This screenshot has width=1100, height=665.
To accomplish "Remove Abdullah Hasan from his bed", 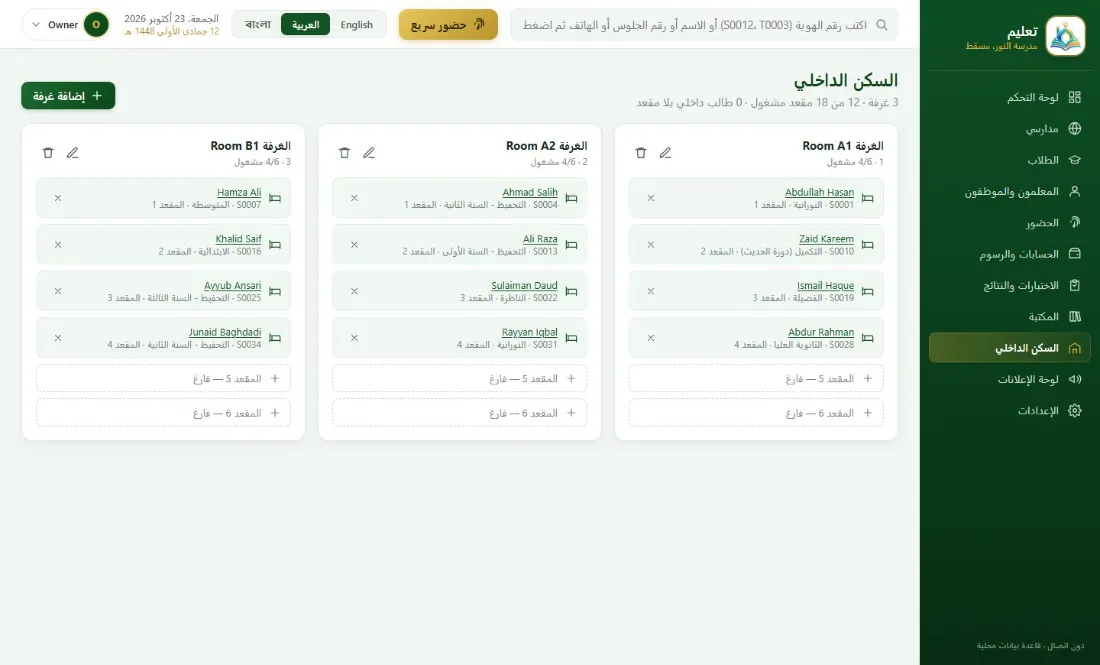I will (x=650, y=198).
